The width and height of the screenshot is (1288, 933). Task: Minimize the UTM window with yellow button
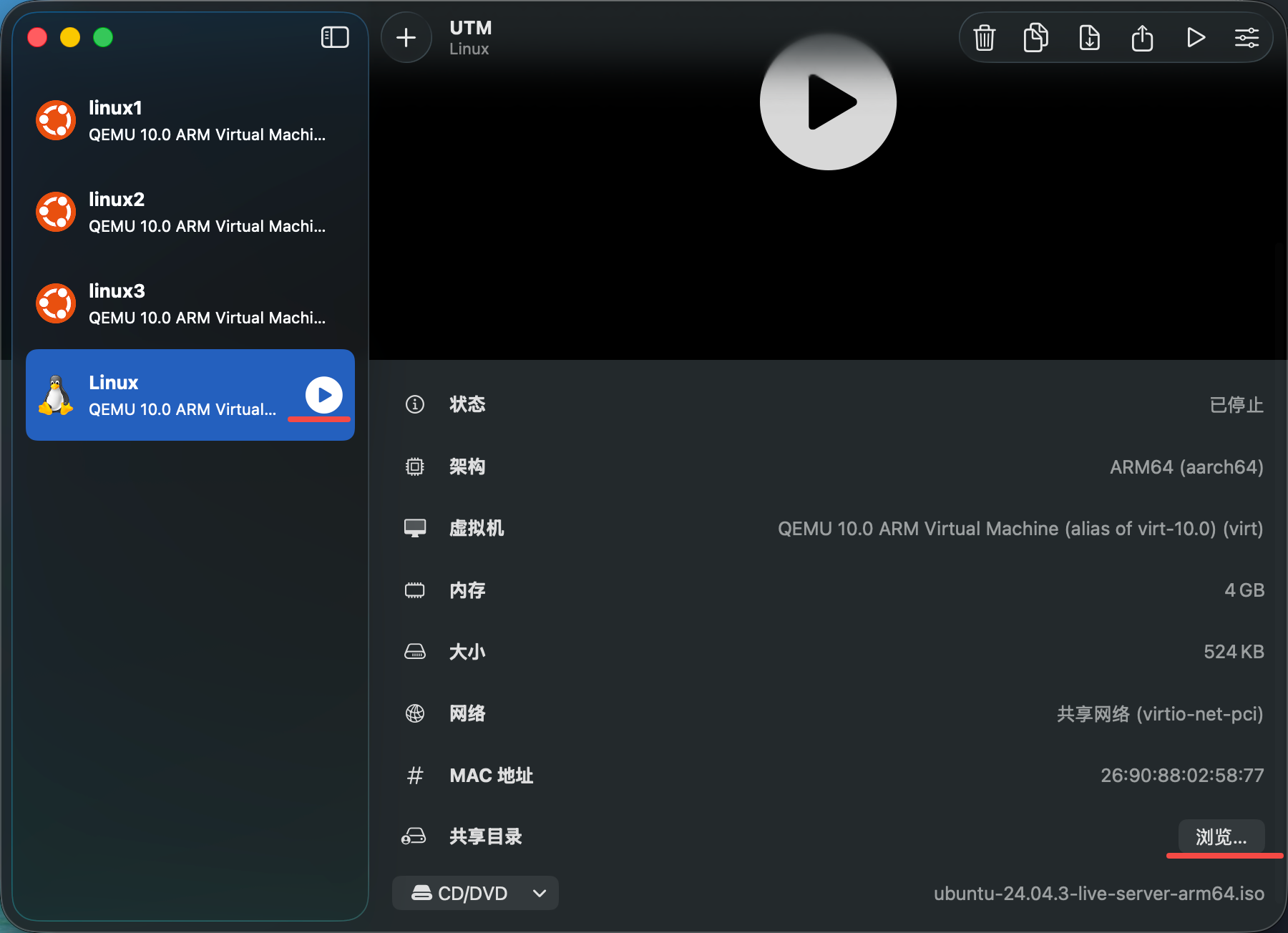pyautogui.click(x=70, y=37)
